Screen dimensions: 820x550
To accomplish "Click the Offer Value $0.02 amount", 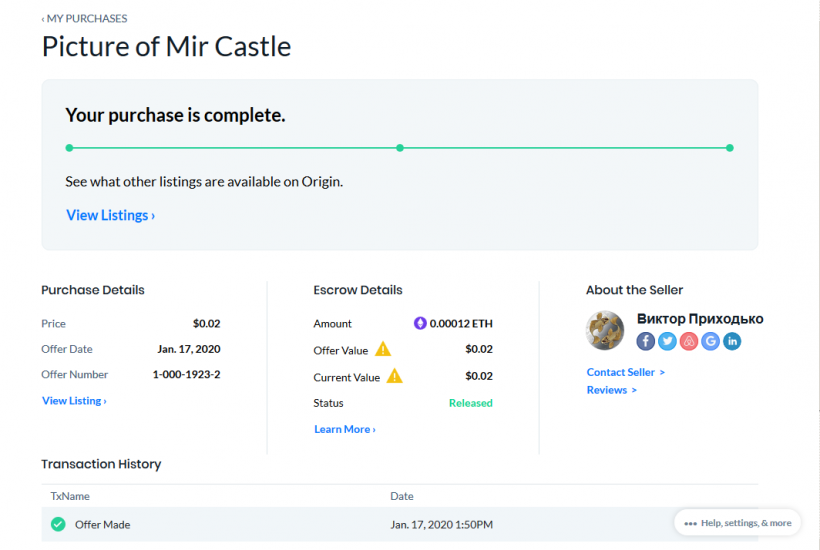I will [479, 349].
